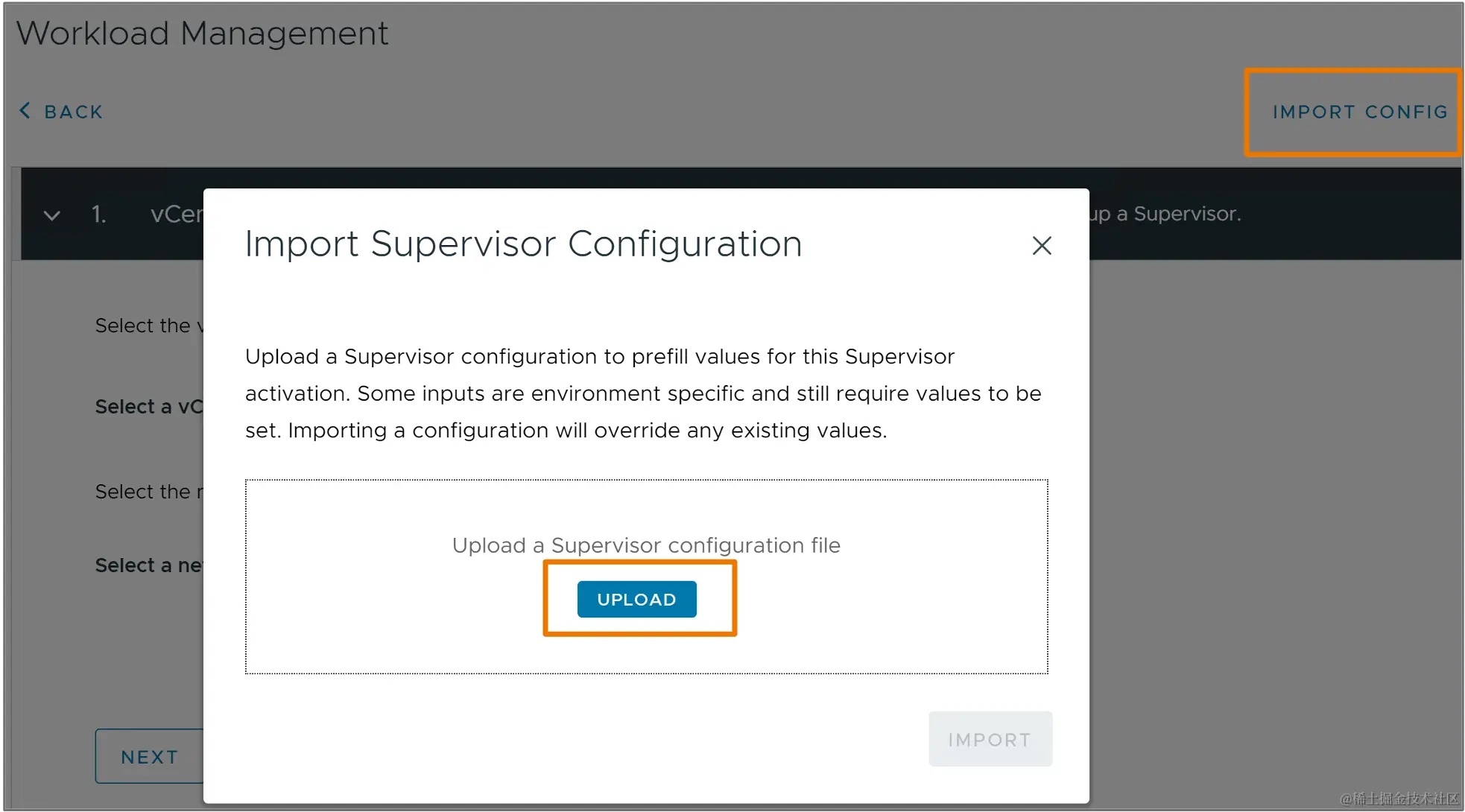Click the 'up a Supervisor.' step description
This screenshot has width=1465, height=812.
pos(1165,214)
